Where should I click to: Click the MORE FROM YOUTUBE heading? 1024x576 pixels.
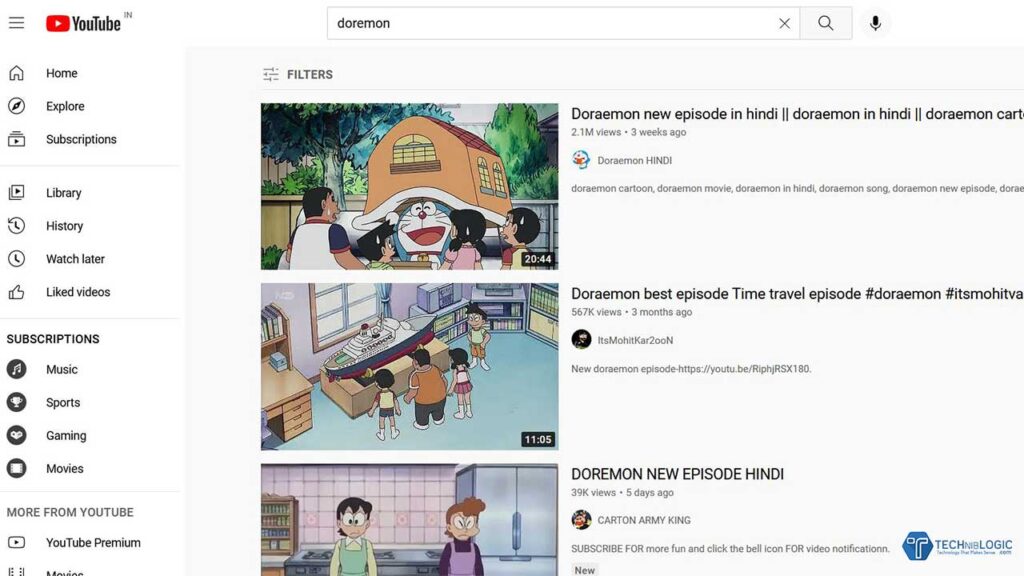70,513
